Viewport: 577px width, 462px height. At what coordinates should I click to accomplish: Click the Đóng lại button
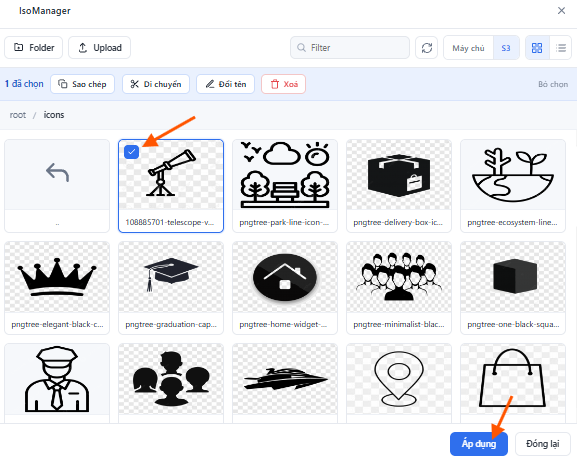(543, 444)
